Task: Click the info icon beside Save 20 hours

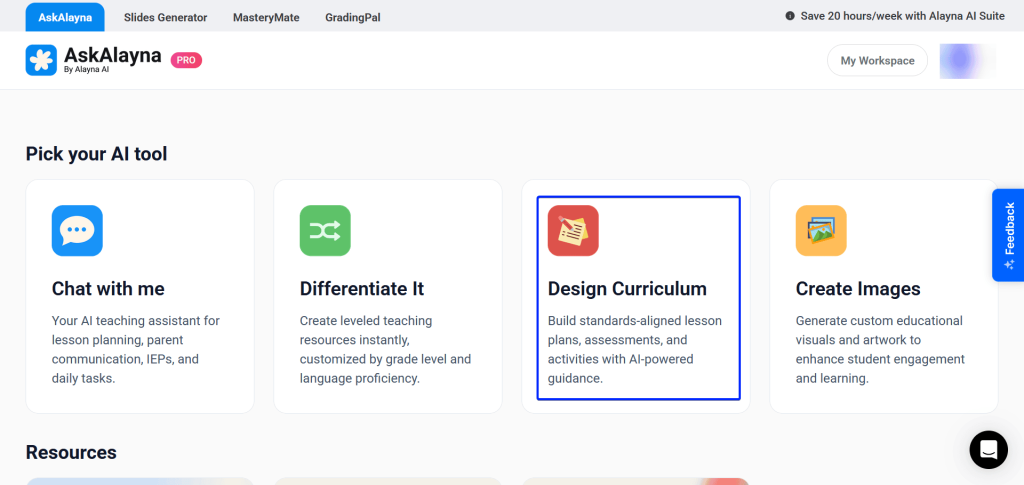Action: pos(790,17)
